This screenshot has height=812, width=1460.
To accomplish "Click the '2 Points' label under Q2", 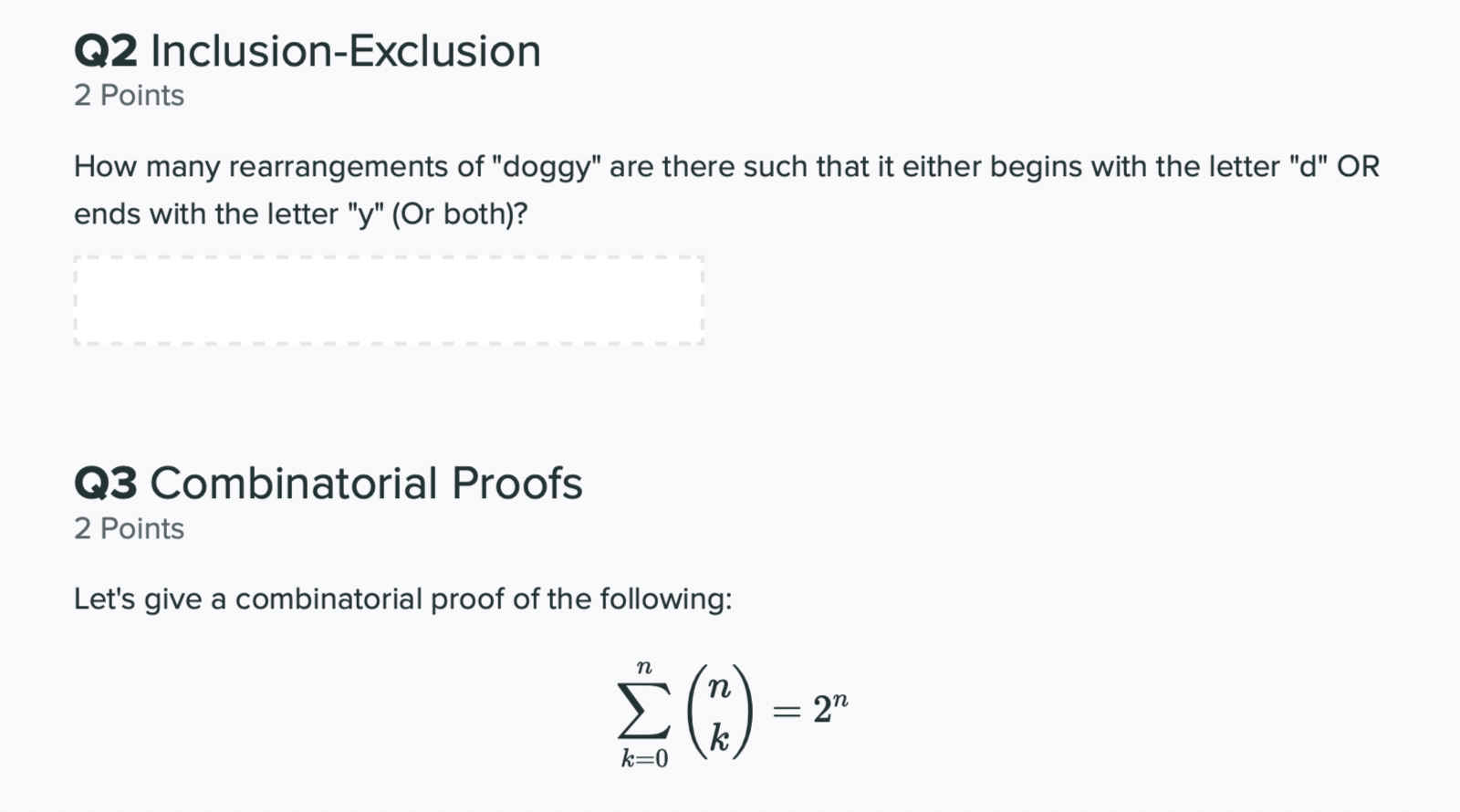I will click(x=128, y=94).
